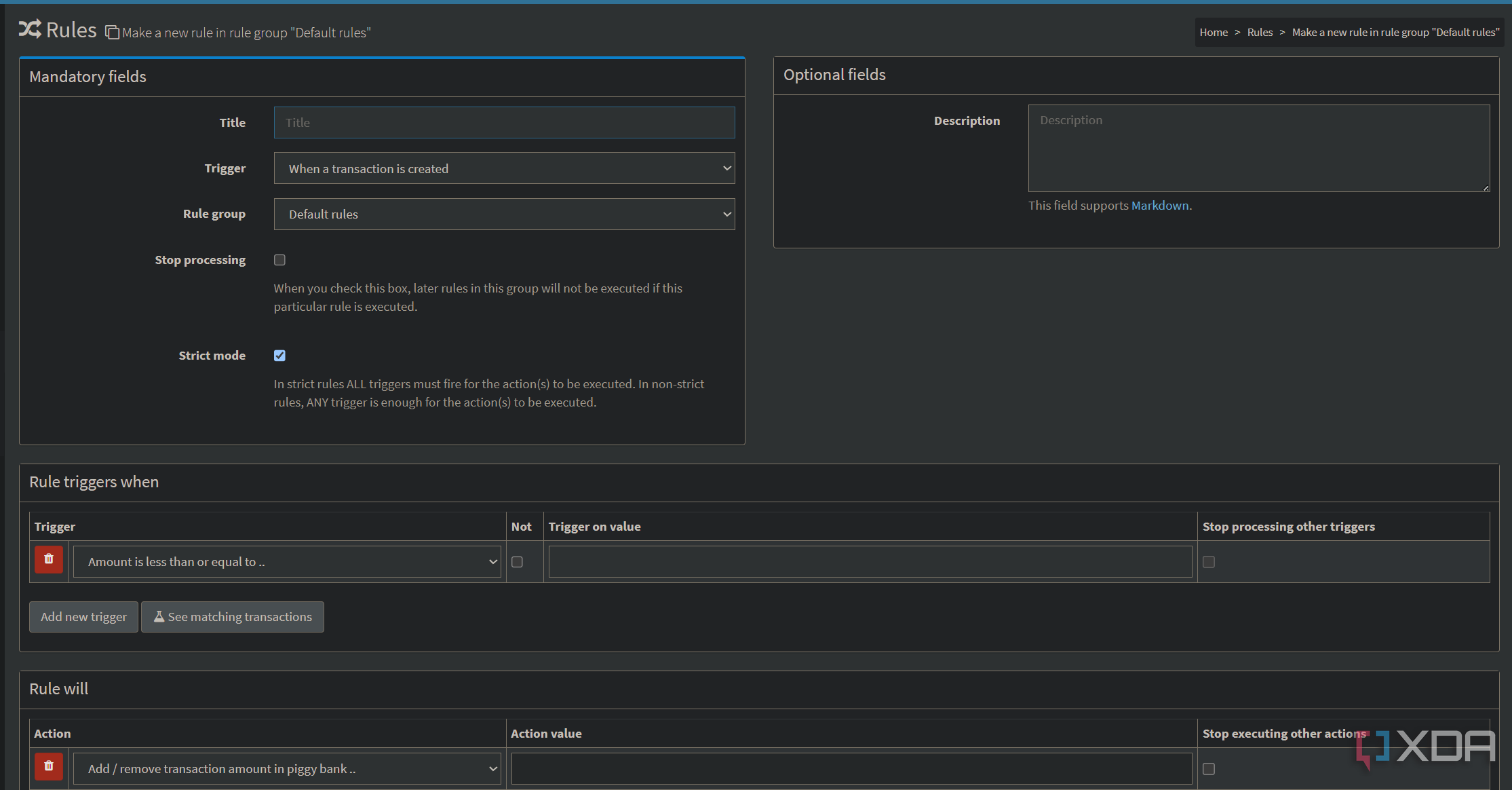Click the 'Strict mode' label
Viewport: 1512px width, 790px height.
212,356
